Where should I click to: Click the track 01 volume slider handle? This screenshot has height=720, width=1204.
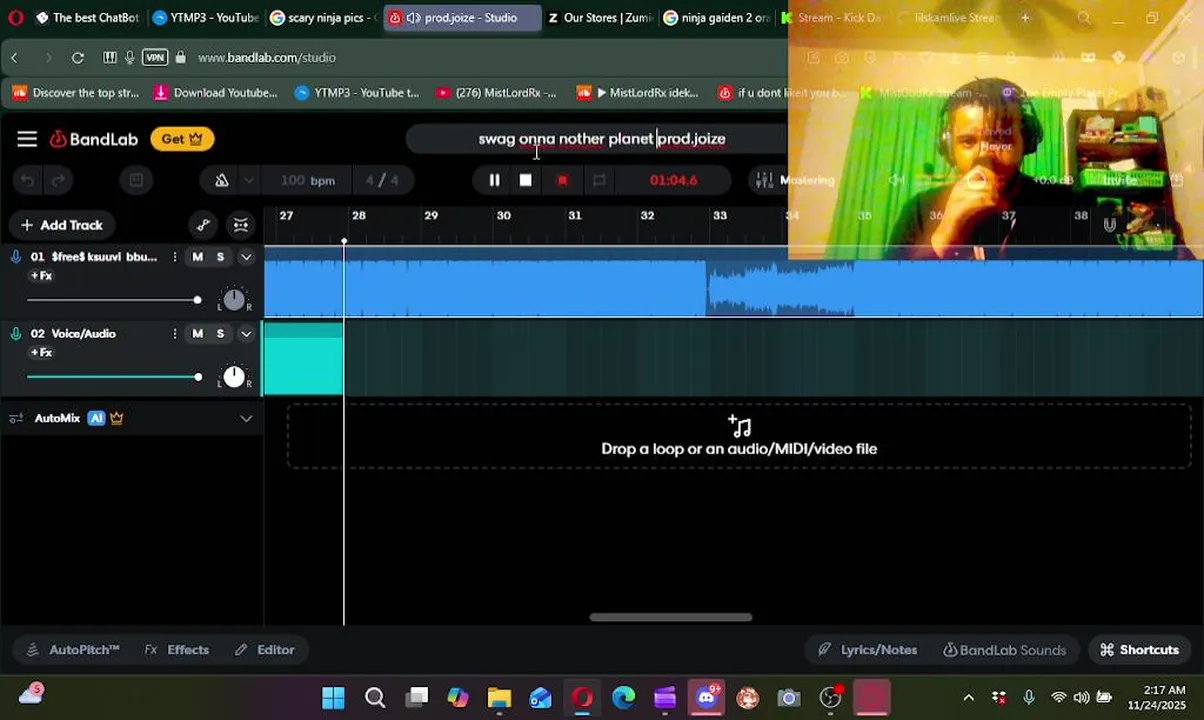(197, 300)
